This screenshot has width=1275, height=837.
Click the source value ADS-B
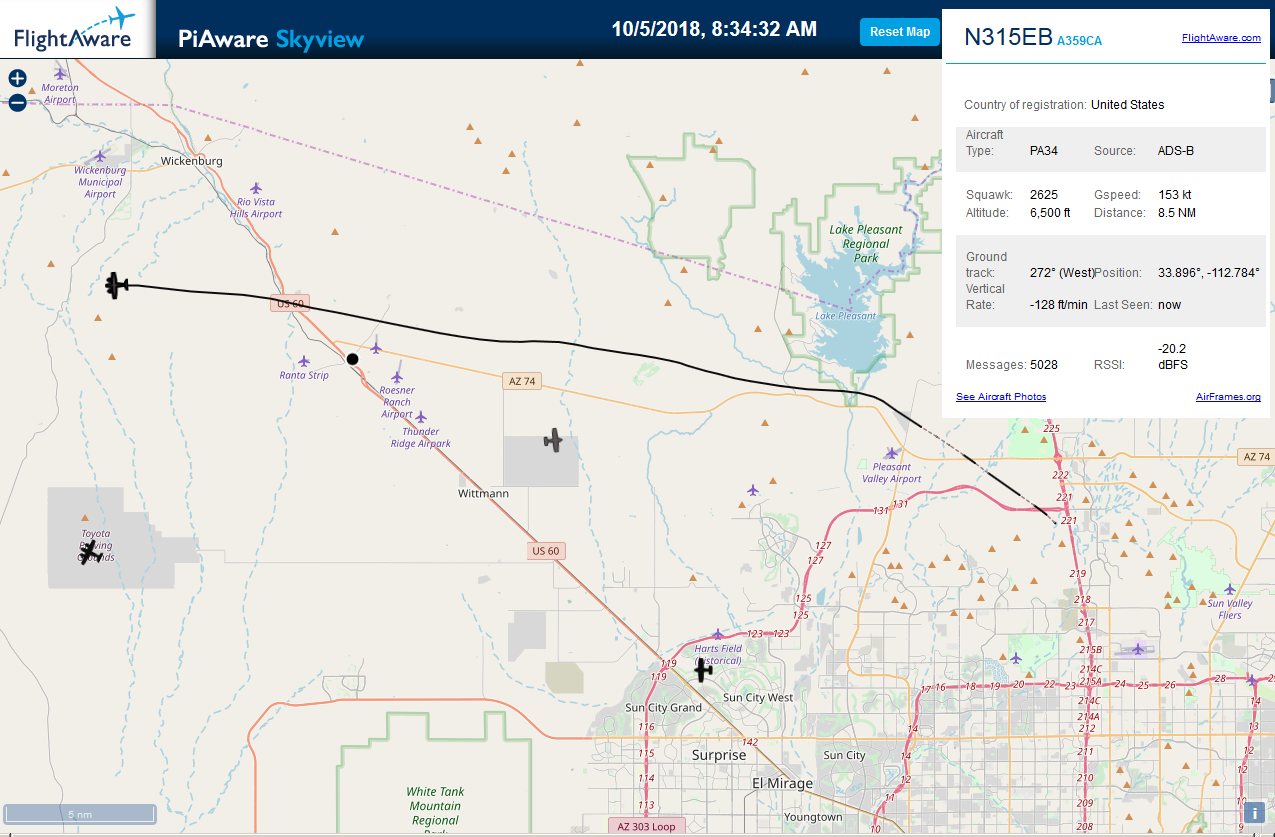pos(1174,151)
